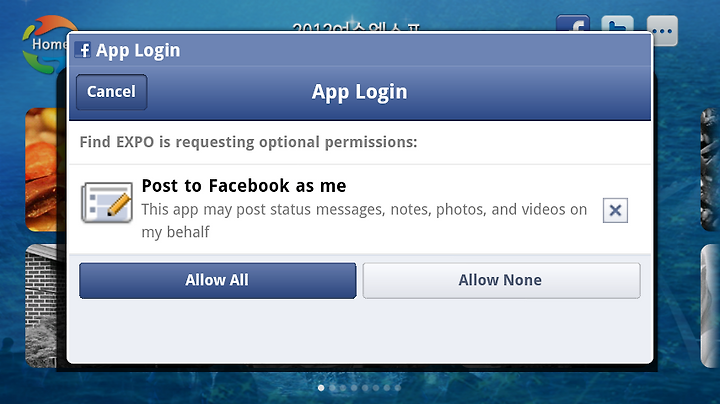Click the Find EXPO permissions request text
Image resolution: width=720 pixels, height=404 pixels.
pos(248,142)
